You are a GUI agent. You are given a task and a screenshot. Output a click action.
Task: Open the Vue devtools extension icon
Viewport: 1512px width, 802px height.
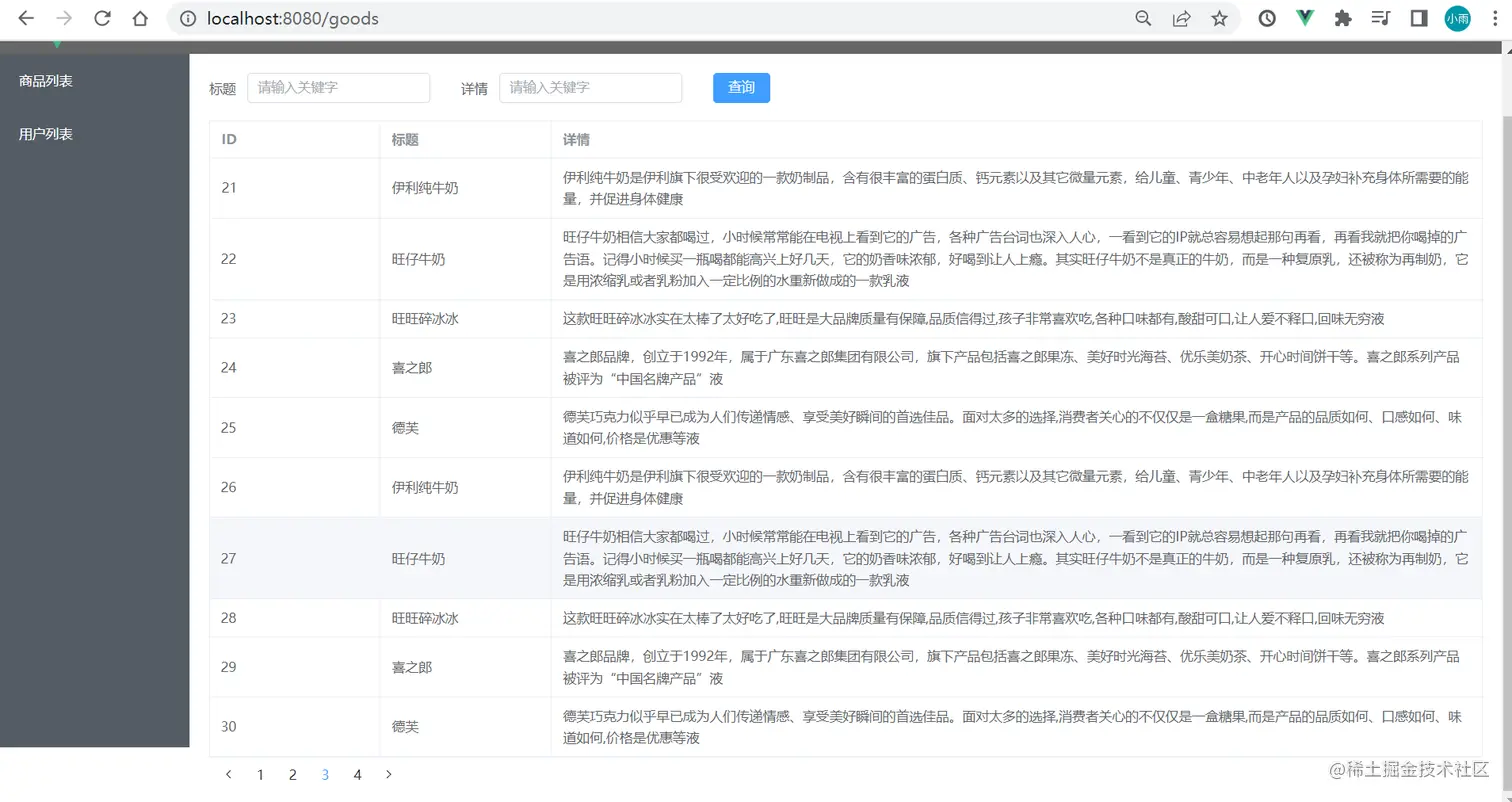point(1303,18)
